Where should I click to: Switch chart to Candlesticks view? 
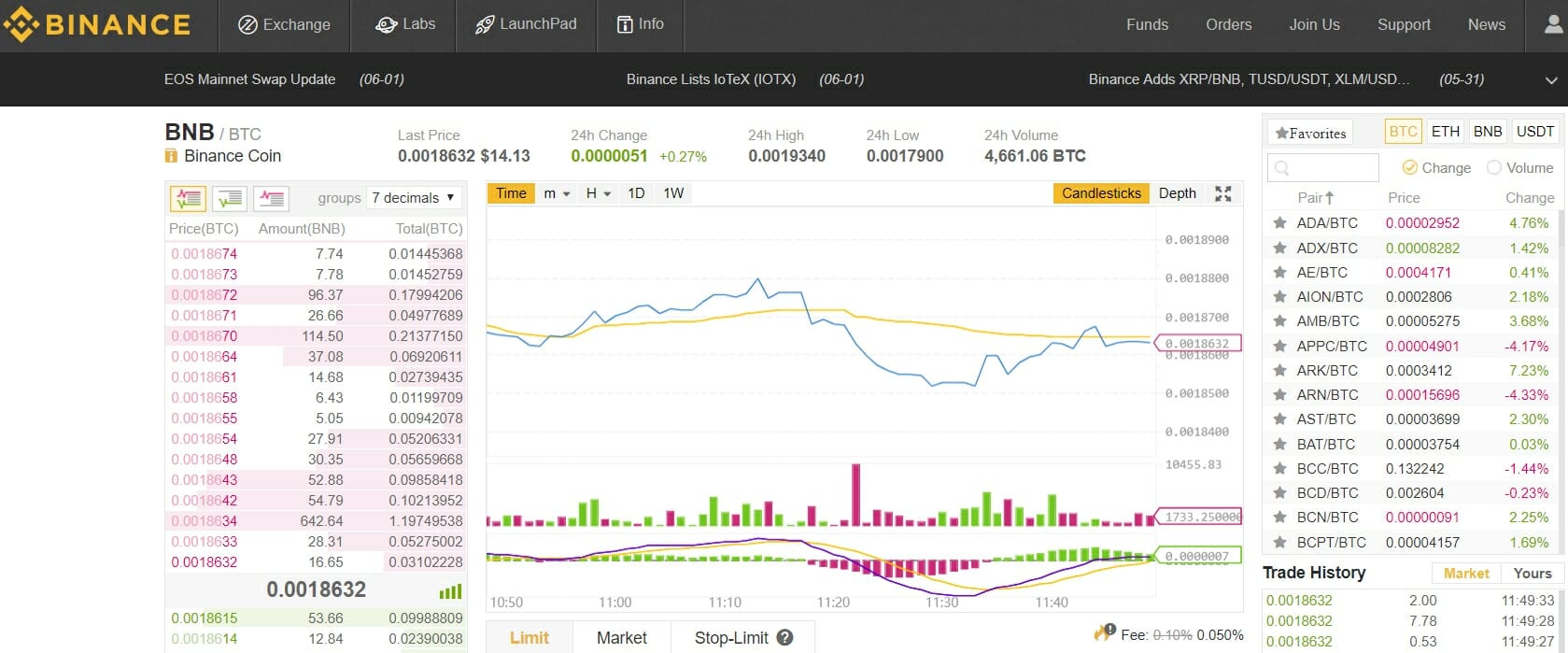1101,193
